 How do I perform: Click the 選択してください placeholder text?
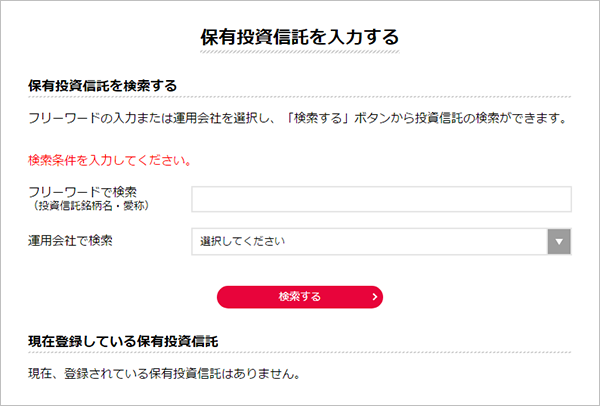243,242
